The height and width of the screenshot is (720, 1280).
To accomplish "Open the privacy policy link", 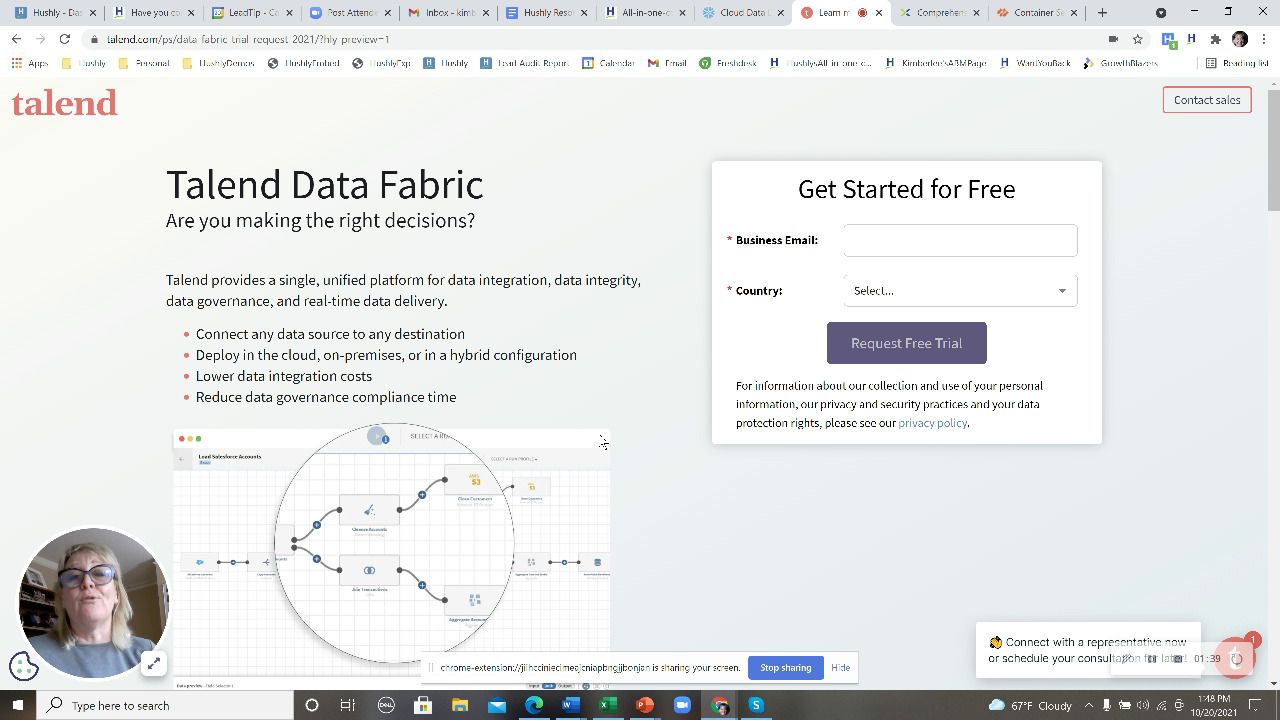I will point(932,423).
